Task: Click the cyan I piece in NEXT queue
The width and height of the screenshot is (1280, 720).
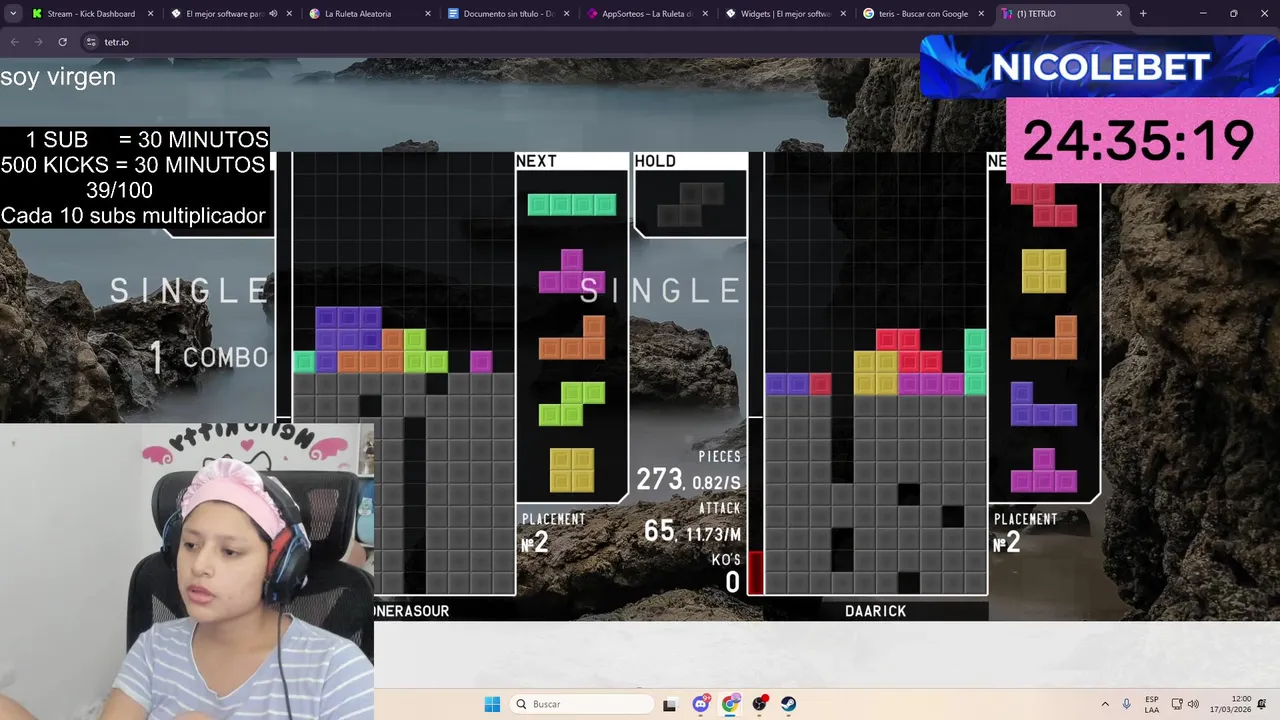Action: 572,205
